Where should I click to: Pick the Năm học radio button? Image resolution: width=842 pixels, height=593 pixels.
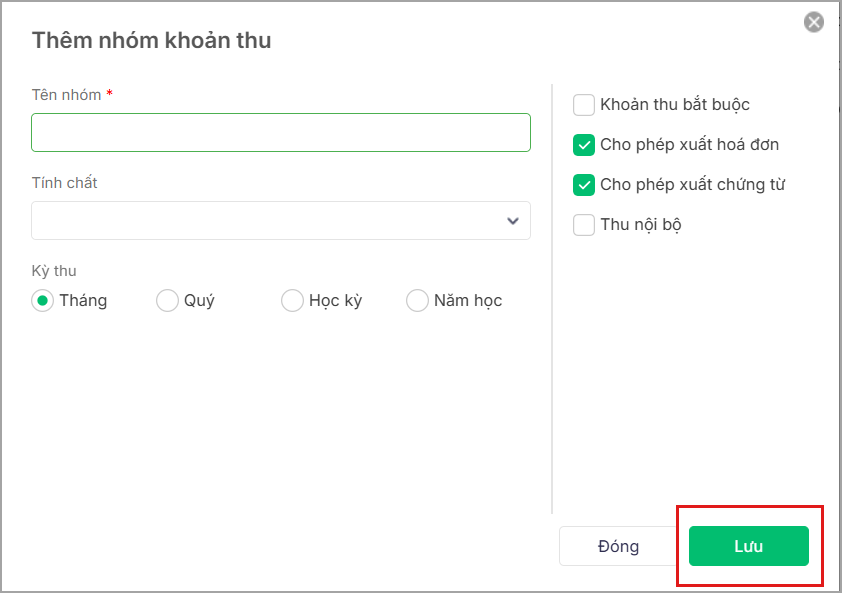[x=417, y=300]
